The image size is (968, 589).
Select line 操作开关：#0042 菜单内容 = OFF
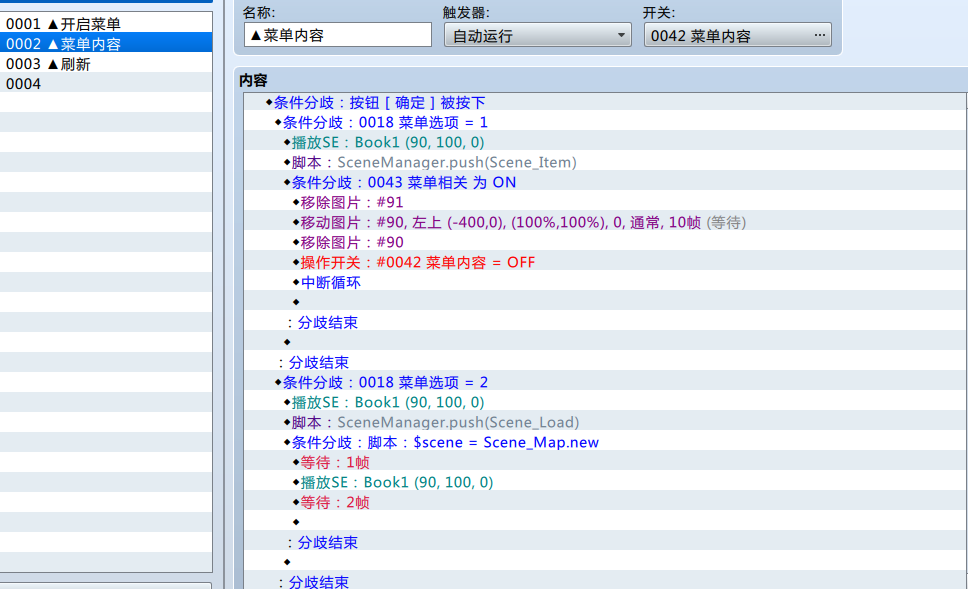(x=605, y=262)
